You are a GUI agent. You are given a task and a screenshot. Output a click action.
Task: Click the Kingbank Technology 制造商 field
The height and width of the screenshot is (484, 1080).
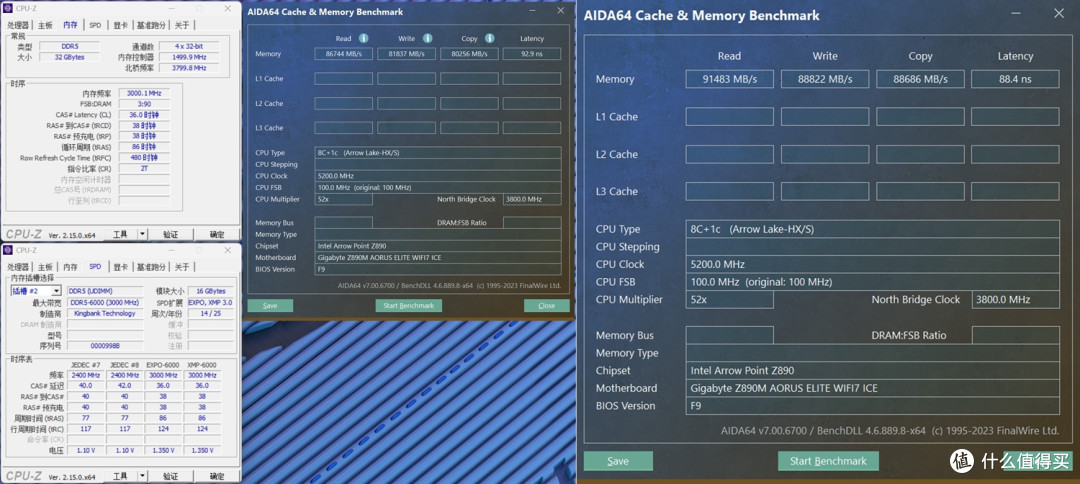click(105, 313)
